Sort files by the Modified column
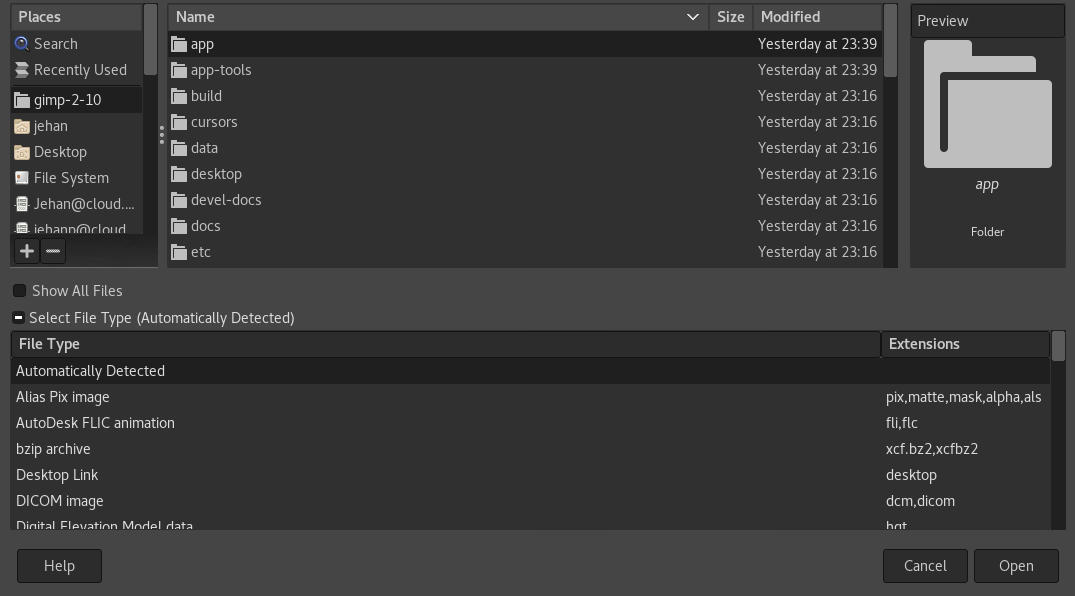 point(790,17)
